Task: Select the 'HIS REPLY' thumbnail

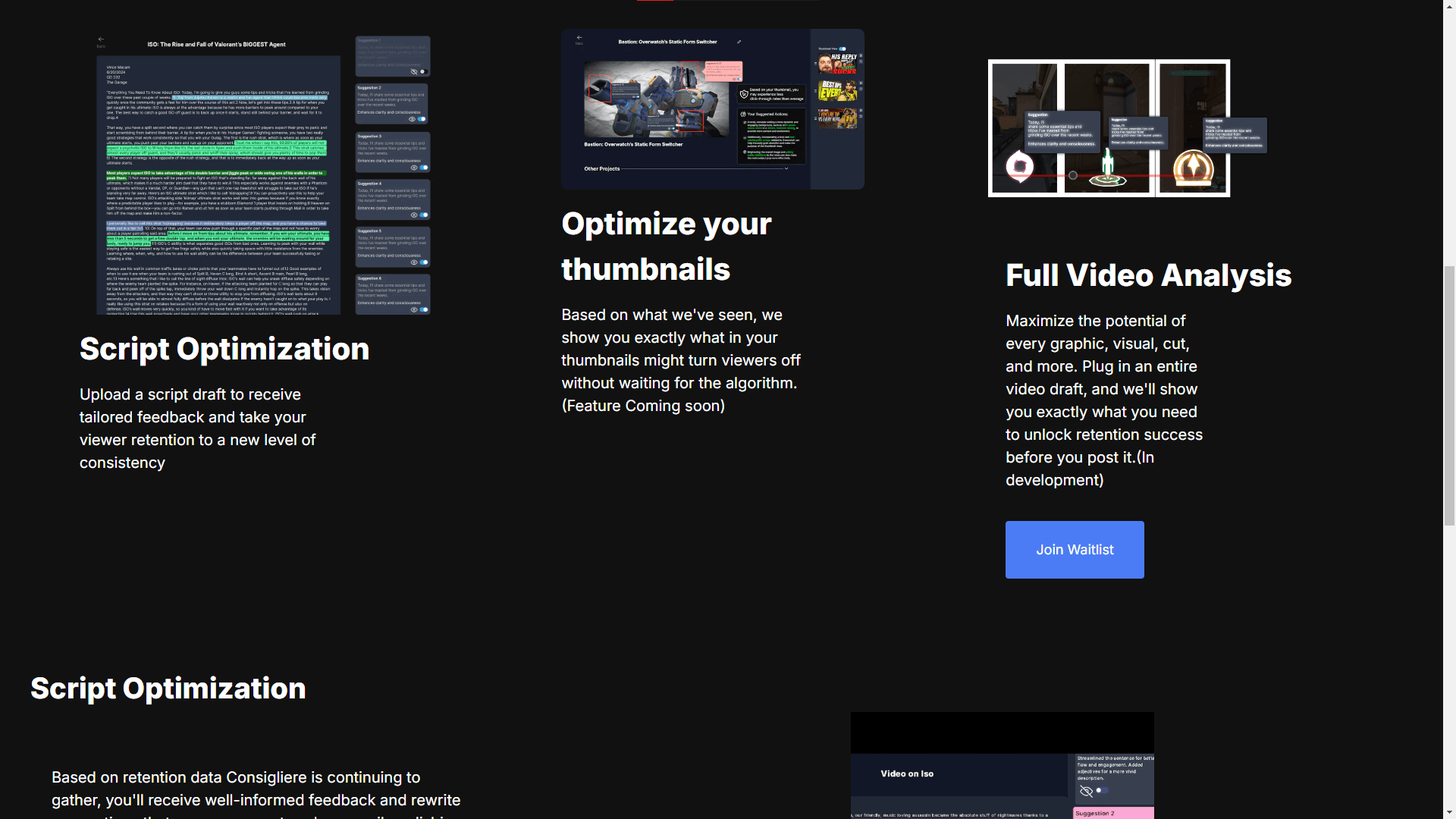Action: [x=837, y=64]
